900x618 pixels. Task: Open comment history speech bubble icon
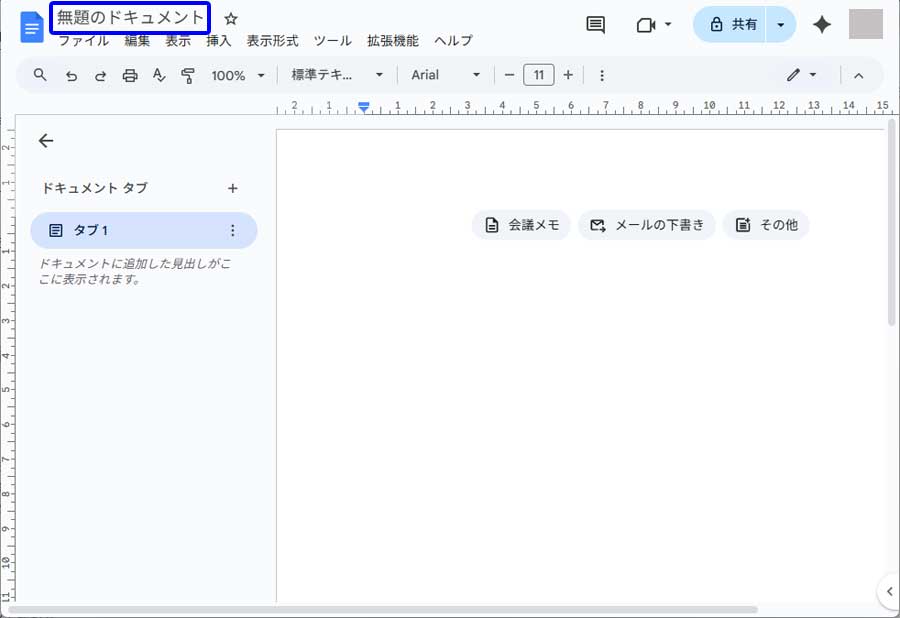(x=595, y=25)
